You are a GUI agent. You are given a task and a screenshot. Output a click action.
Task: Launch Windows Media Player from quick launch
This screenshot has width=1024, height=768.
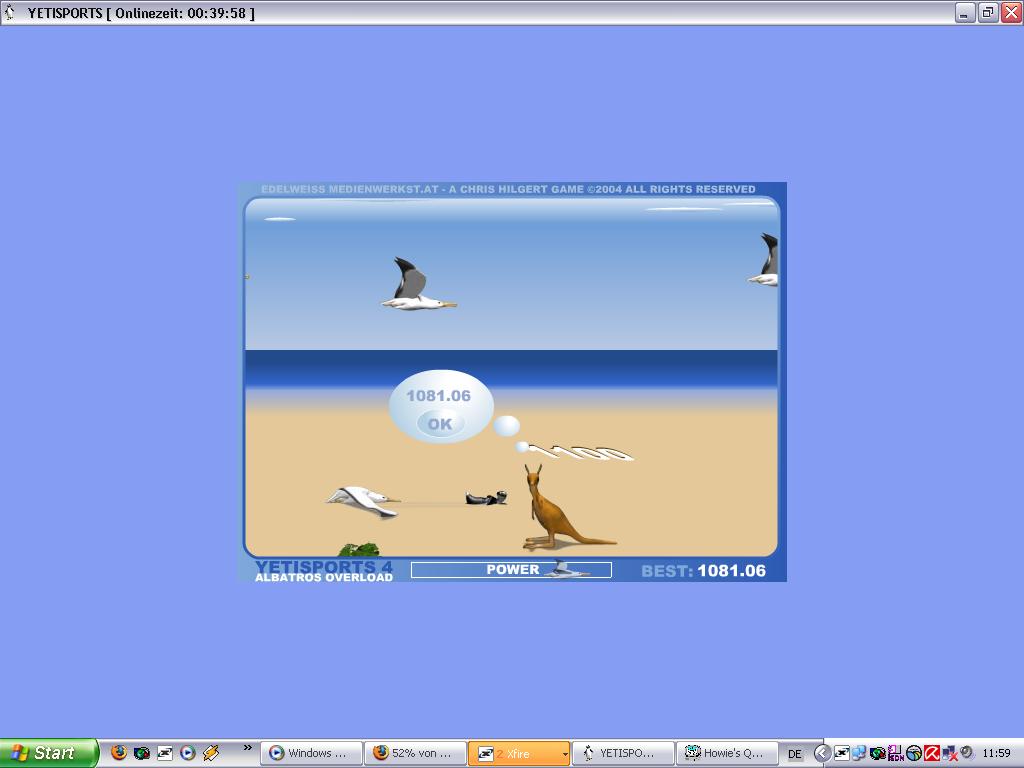click(x=187, y=753)
